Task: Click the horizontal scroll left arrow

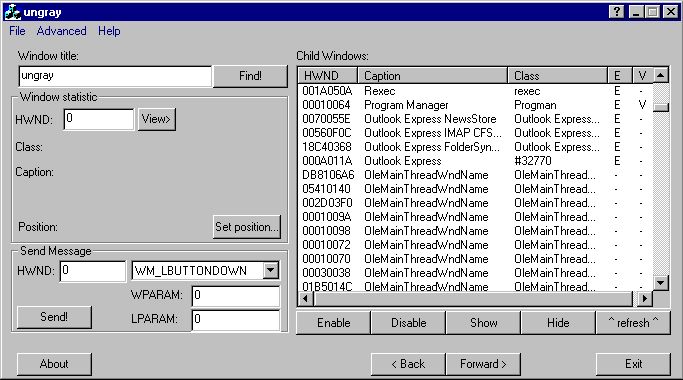Action: [x=306, y=299]
